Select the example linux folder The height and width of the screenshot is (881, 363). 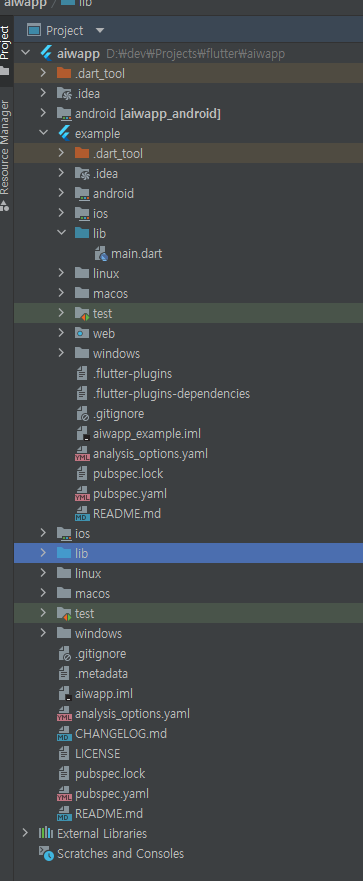[106, 274]
